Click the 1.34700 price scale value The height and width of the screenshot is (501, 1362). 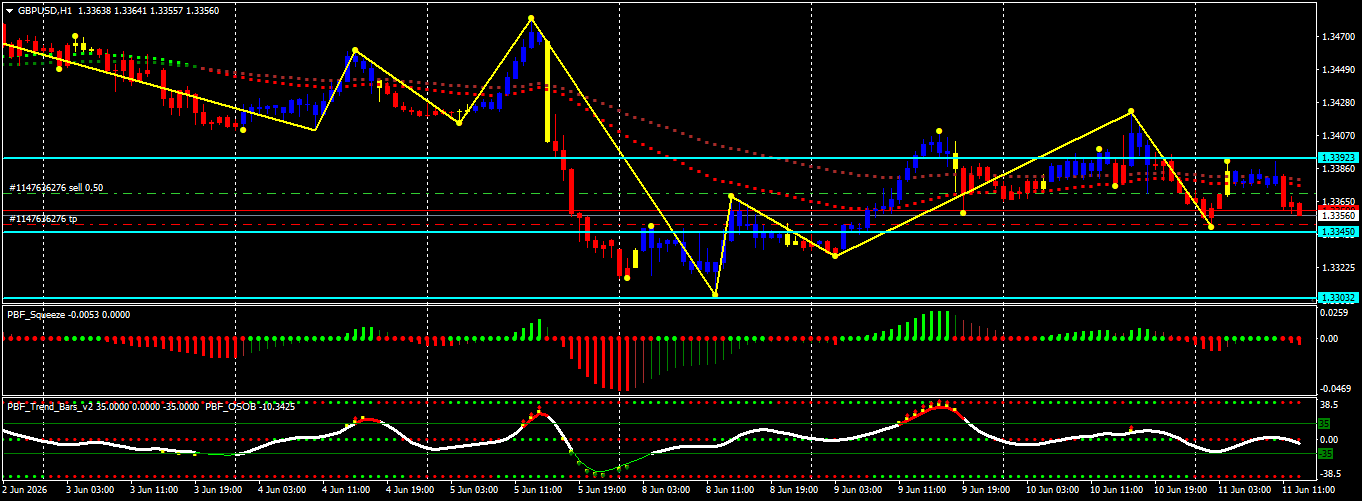click(1338, 37)
